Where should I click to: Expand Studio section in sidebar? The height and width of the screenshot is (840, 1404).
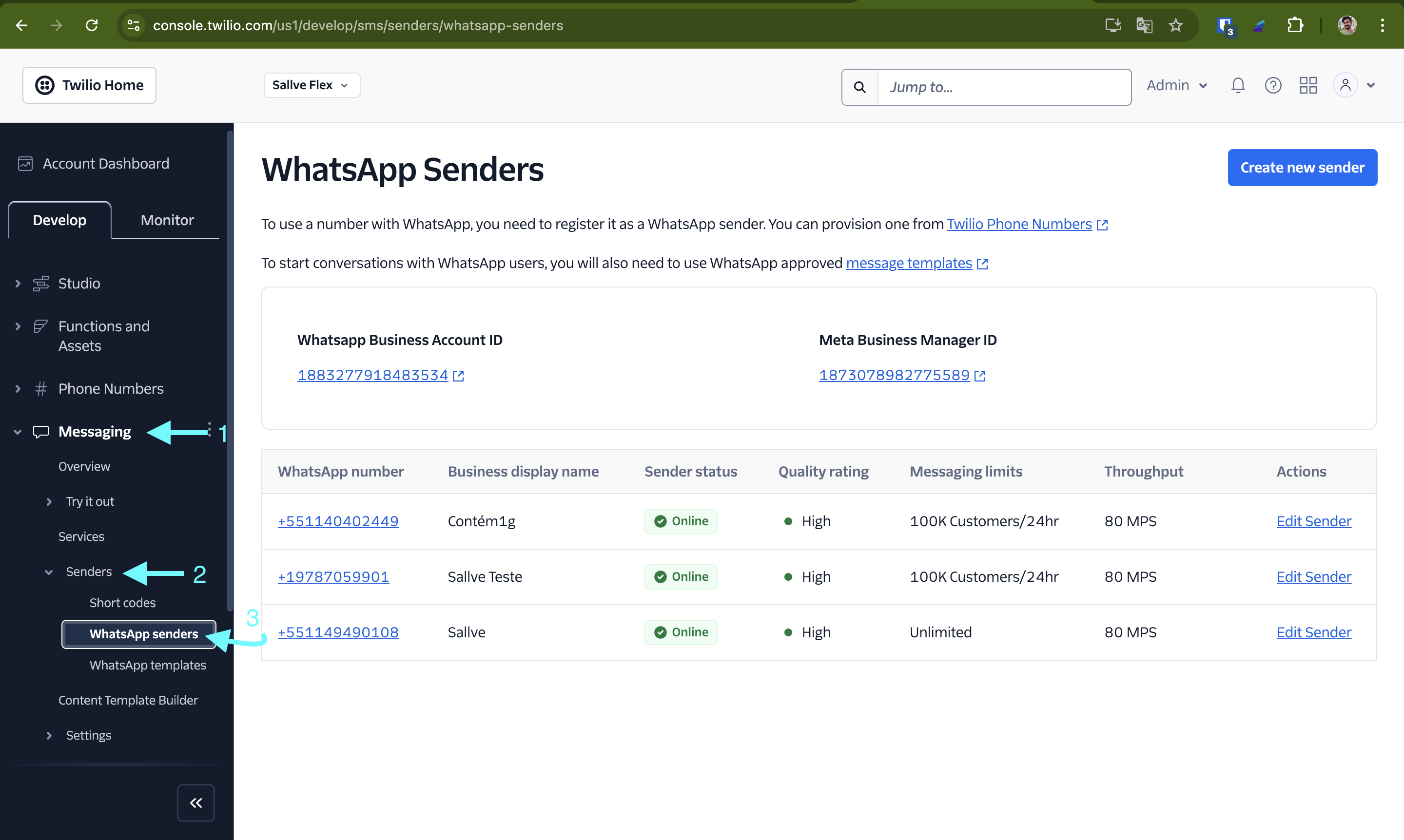click(18, 284)
